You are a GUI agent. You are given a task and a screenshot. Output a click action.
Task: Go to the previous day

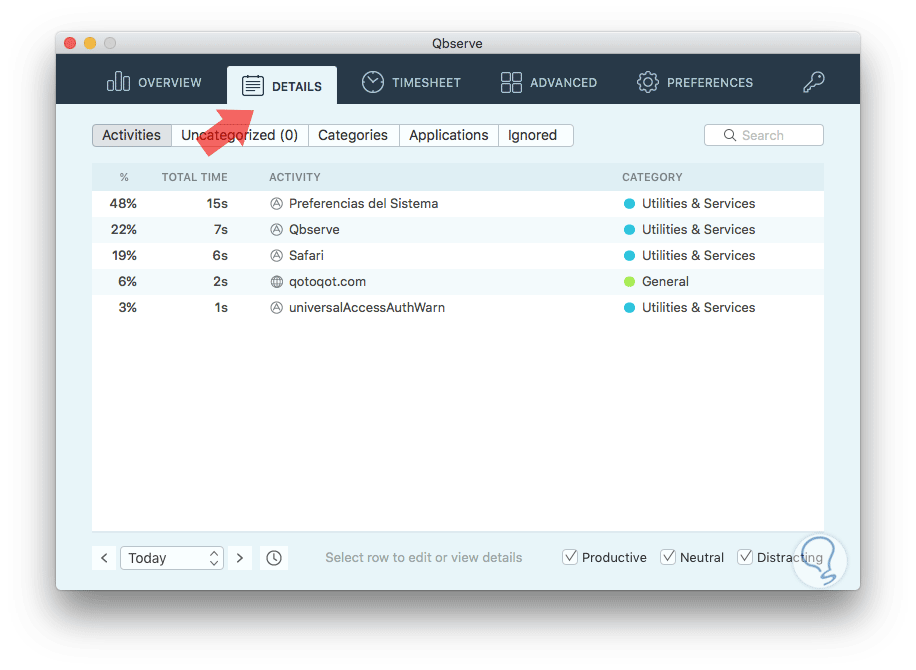point(104,558)
